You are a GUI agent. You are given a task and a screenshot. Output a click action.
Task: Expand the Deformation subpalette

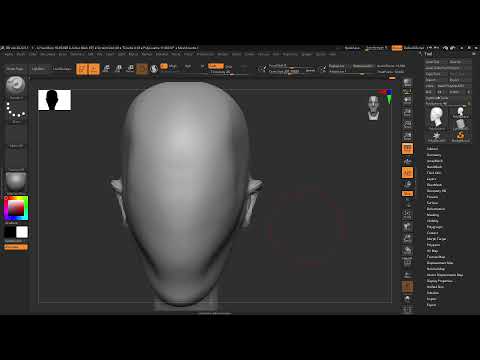pos(436,209)
